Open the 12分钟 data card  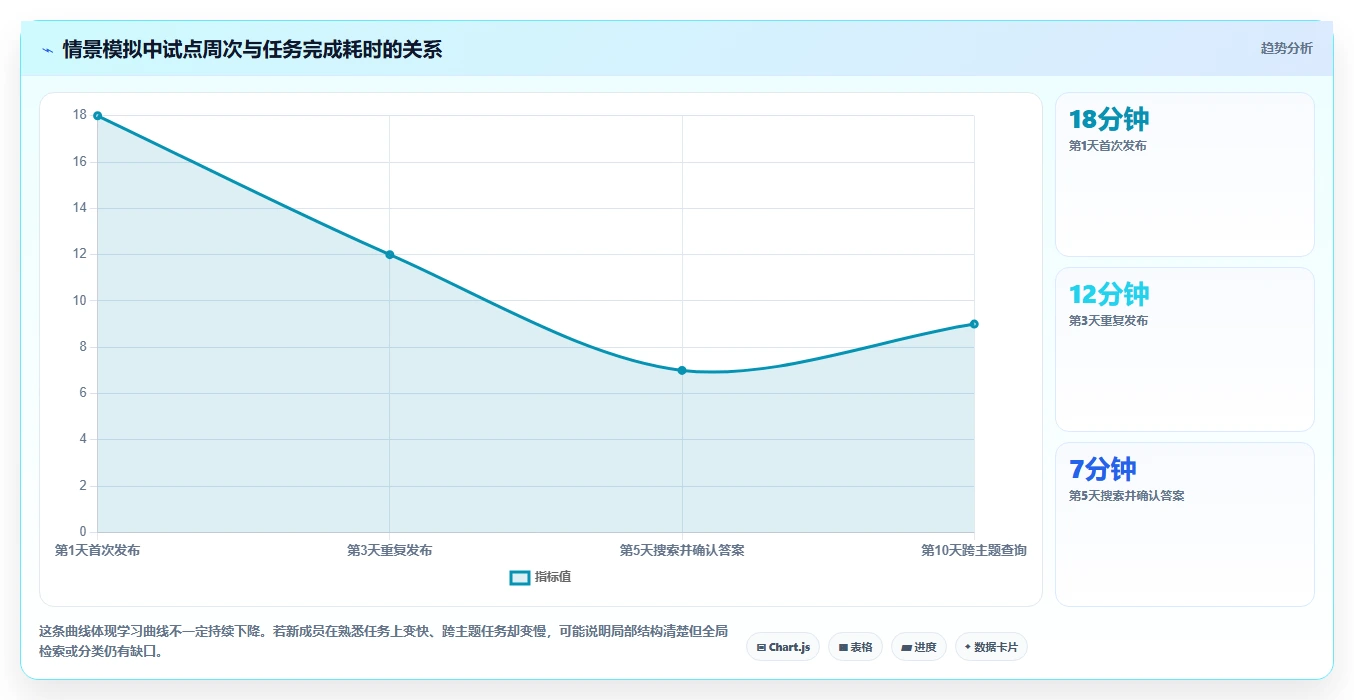[x=1184, y=350]
